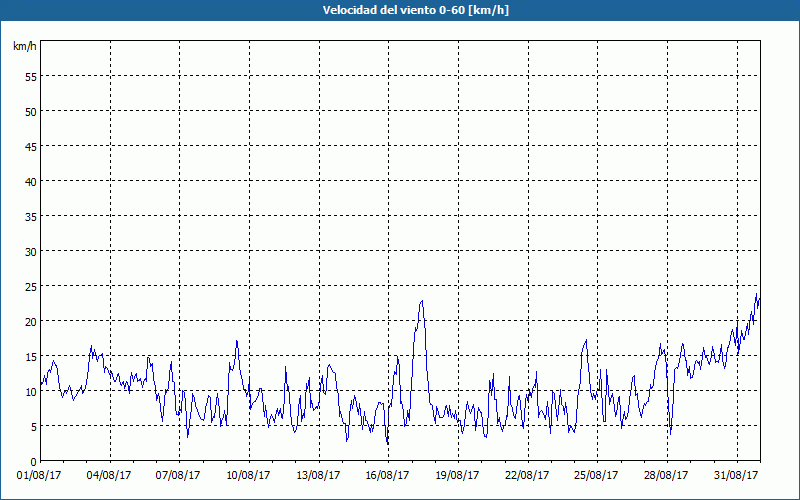Select the 35 value on the y-axis

pos(31,218)
